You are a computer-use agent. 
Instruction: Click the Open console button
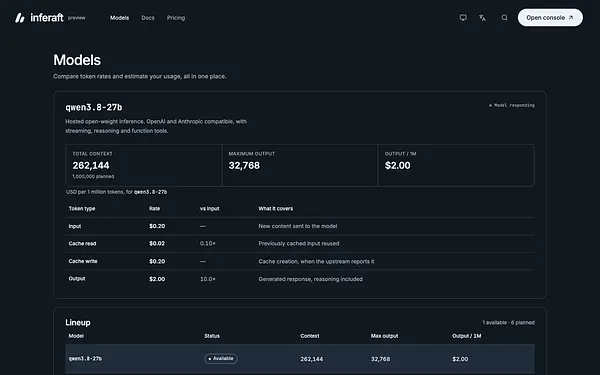(550, 18)
